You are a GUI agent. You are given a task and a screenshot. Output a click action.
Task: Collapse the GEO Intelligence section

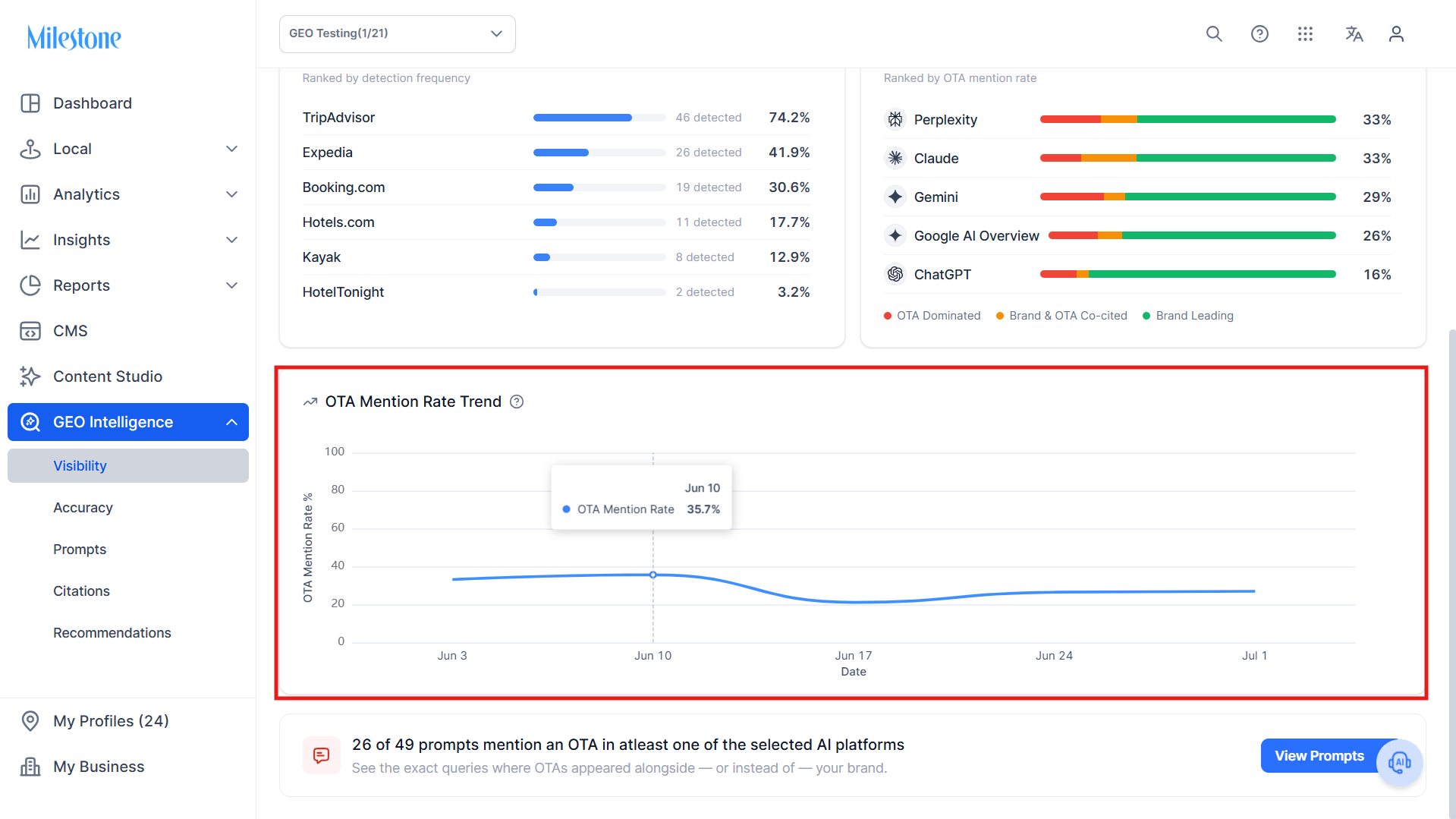click(x=232, y=422)
